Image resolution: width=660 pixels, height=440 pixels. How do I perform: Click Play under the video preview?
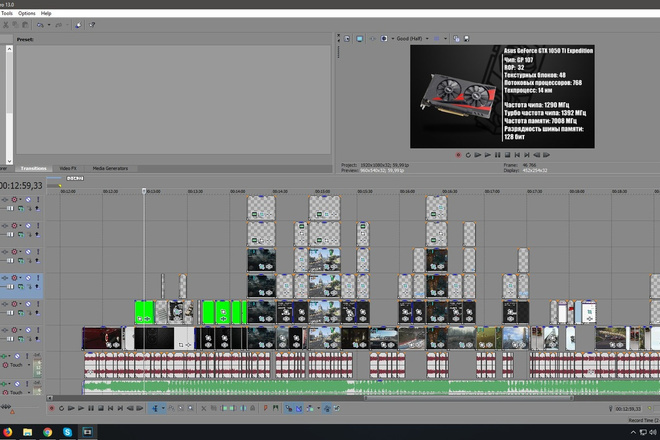487,155
